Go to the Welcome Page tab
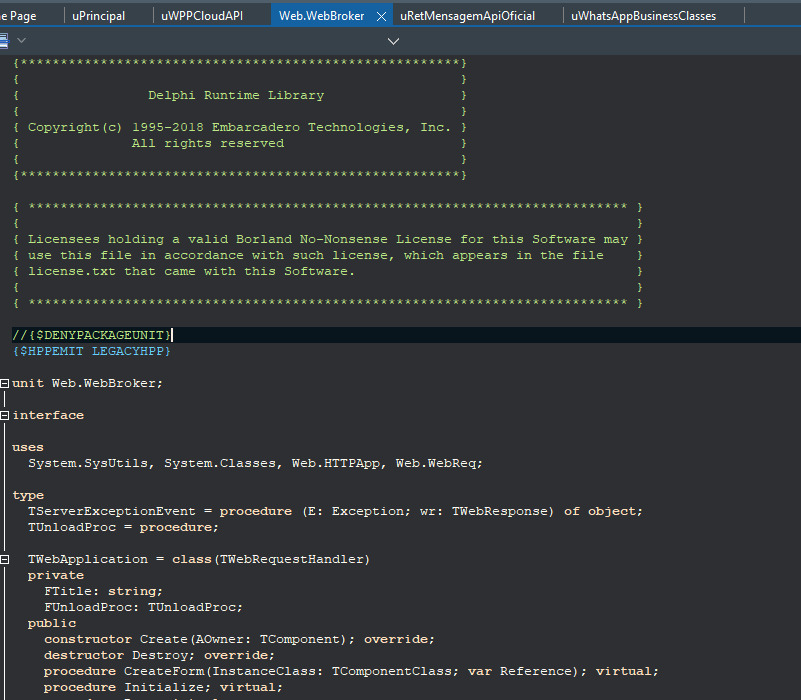 coord(20,16)
